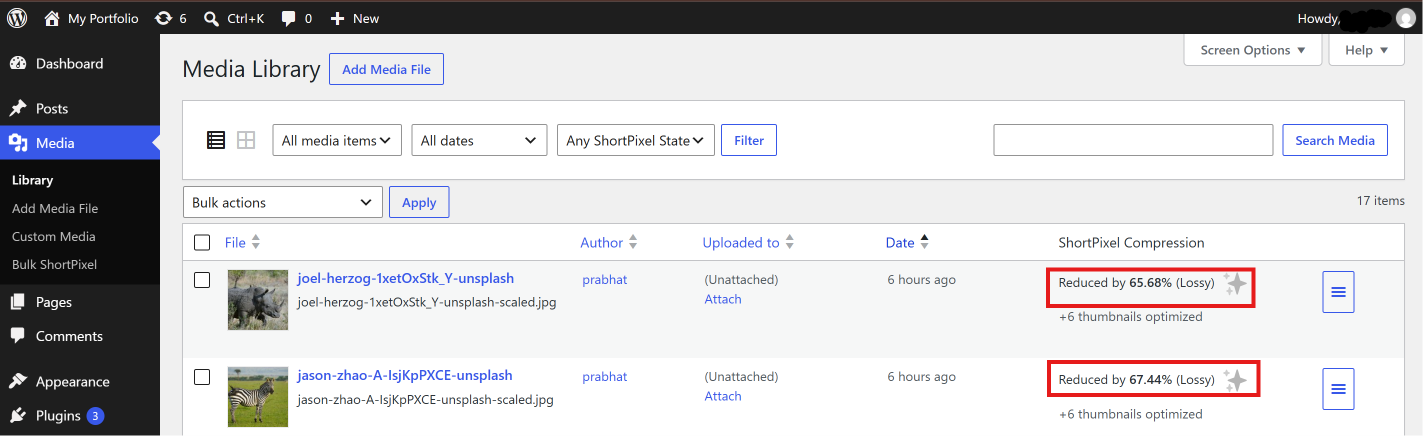Click the Dashboard gauge icon

coord(18,64)
